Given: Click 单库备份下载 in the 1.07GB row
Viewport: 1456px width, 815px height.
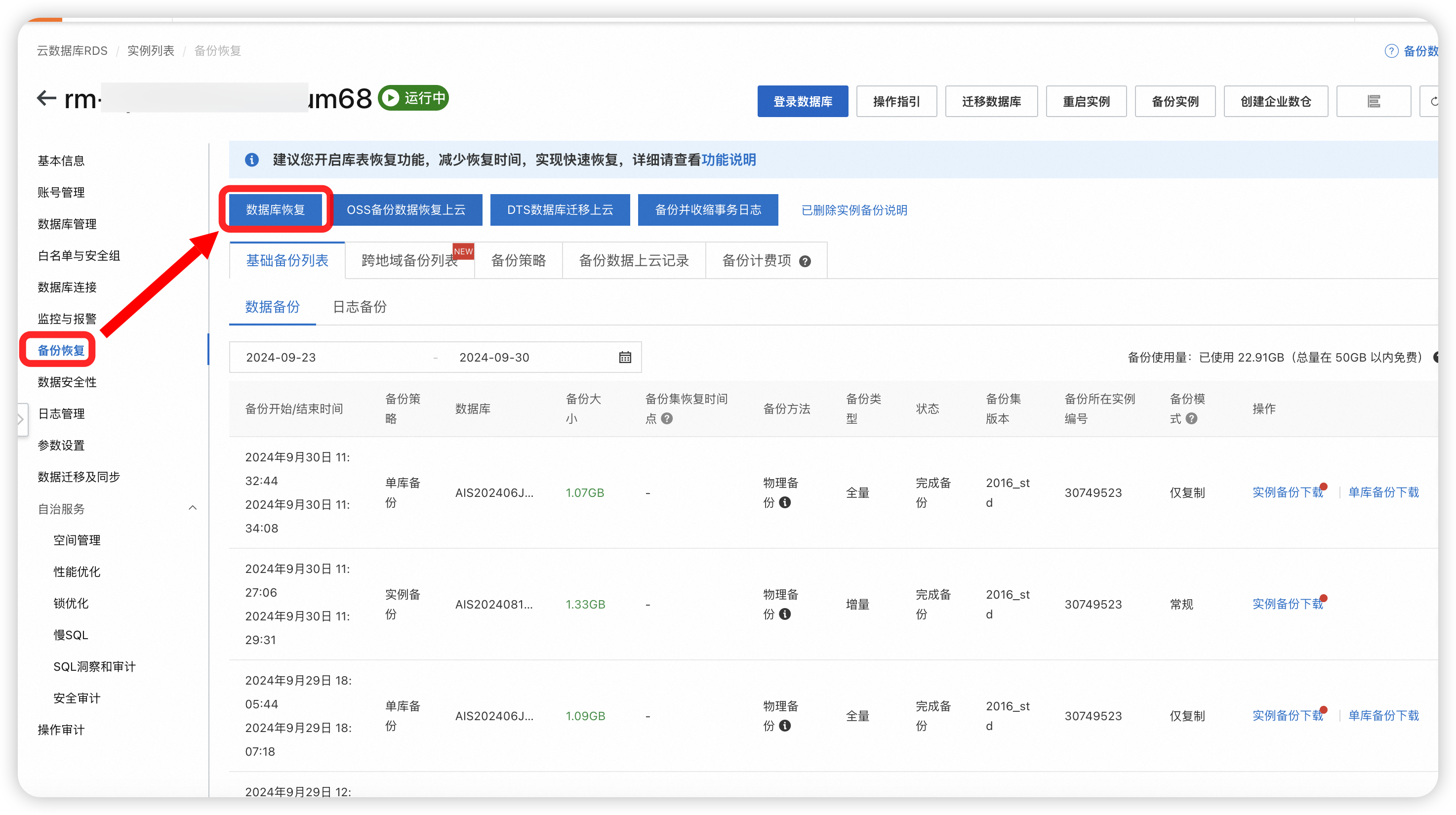Looking at the screenshot, I should pos(1384,492).
